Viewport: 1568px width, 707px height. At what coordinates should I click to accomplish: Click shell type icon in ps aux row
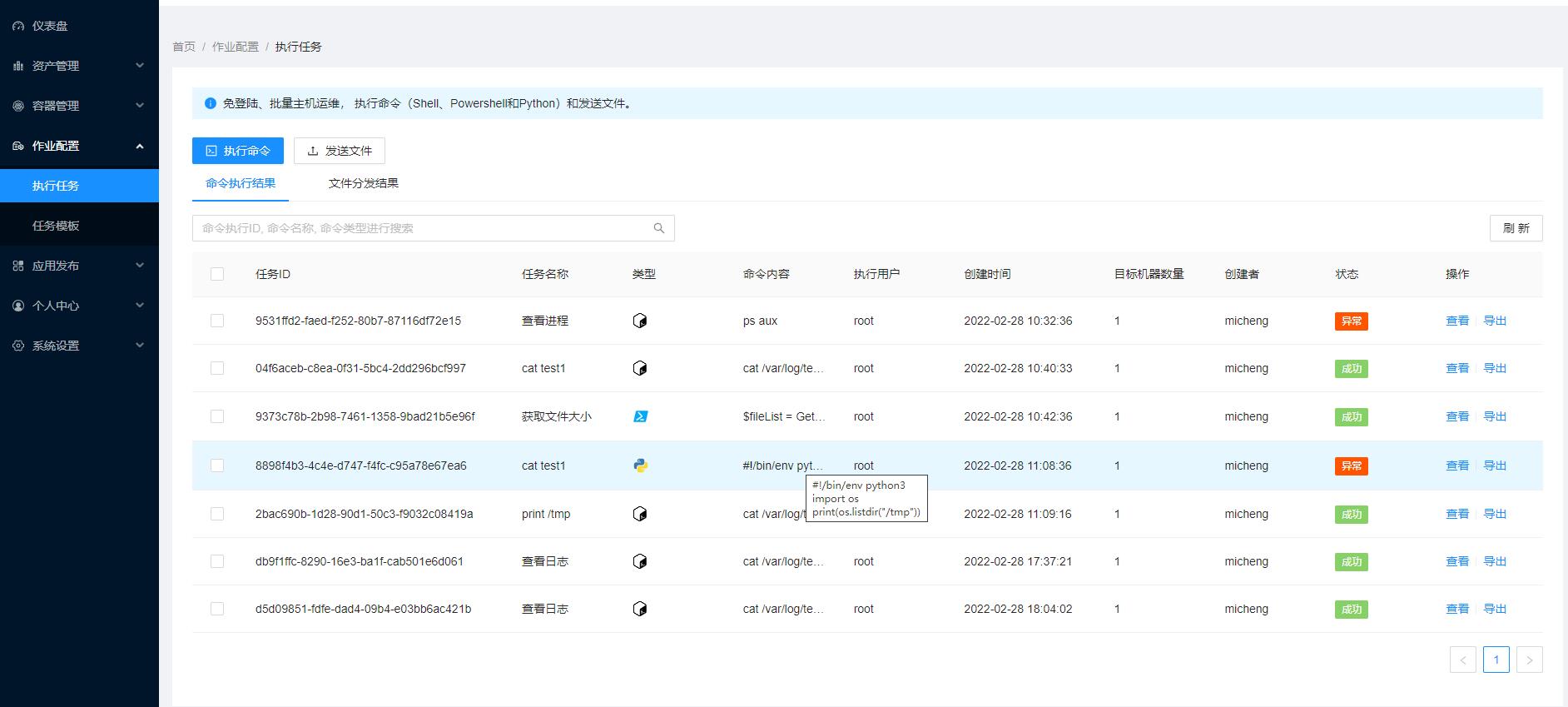pos(640,321)
